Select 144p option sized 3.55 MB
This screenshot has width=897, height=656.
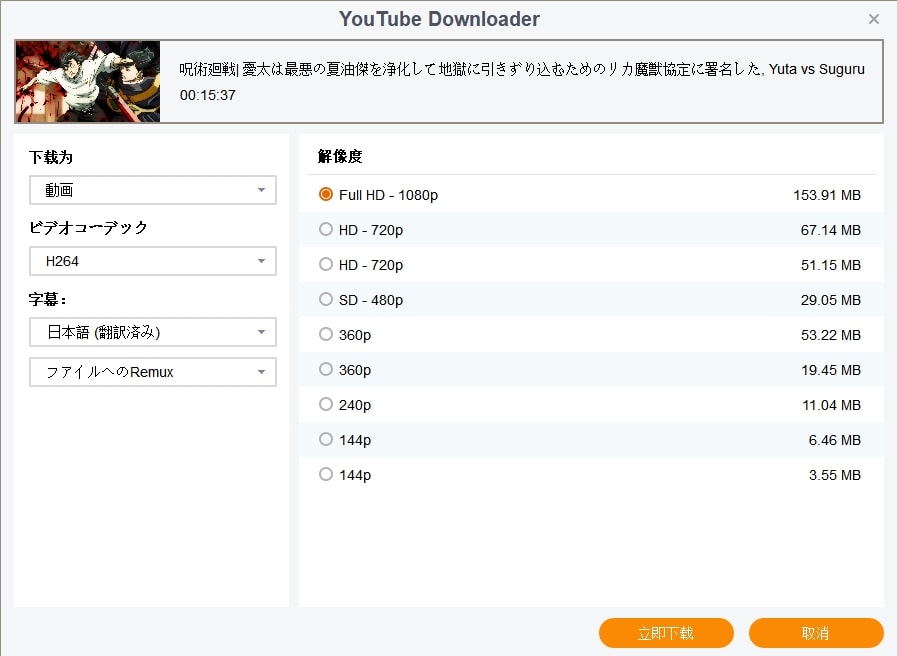[326, 474]
